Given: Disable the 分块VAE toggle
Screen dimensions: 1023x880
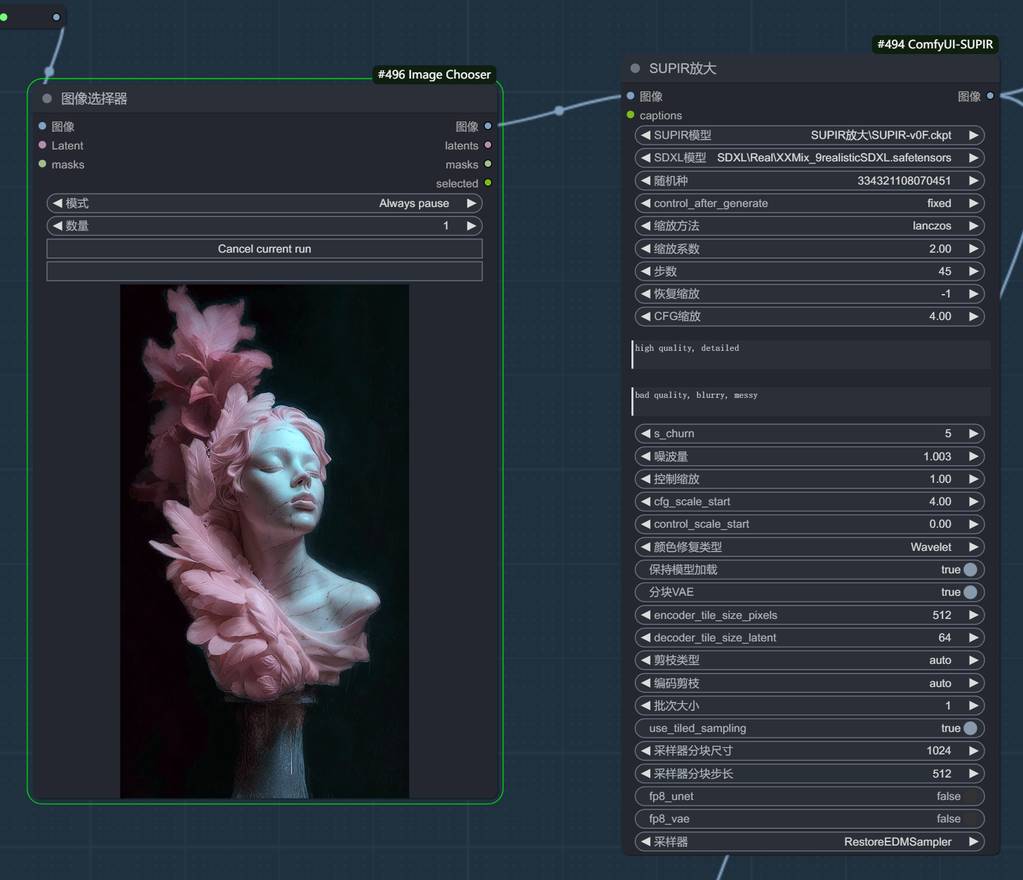Looking at the screenshot, I should [969, 592].
